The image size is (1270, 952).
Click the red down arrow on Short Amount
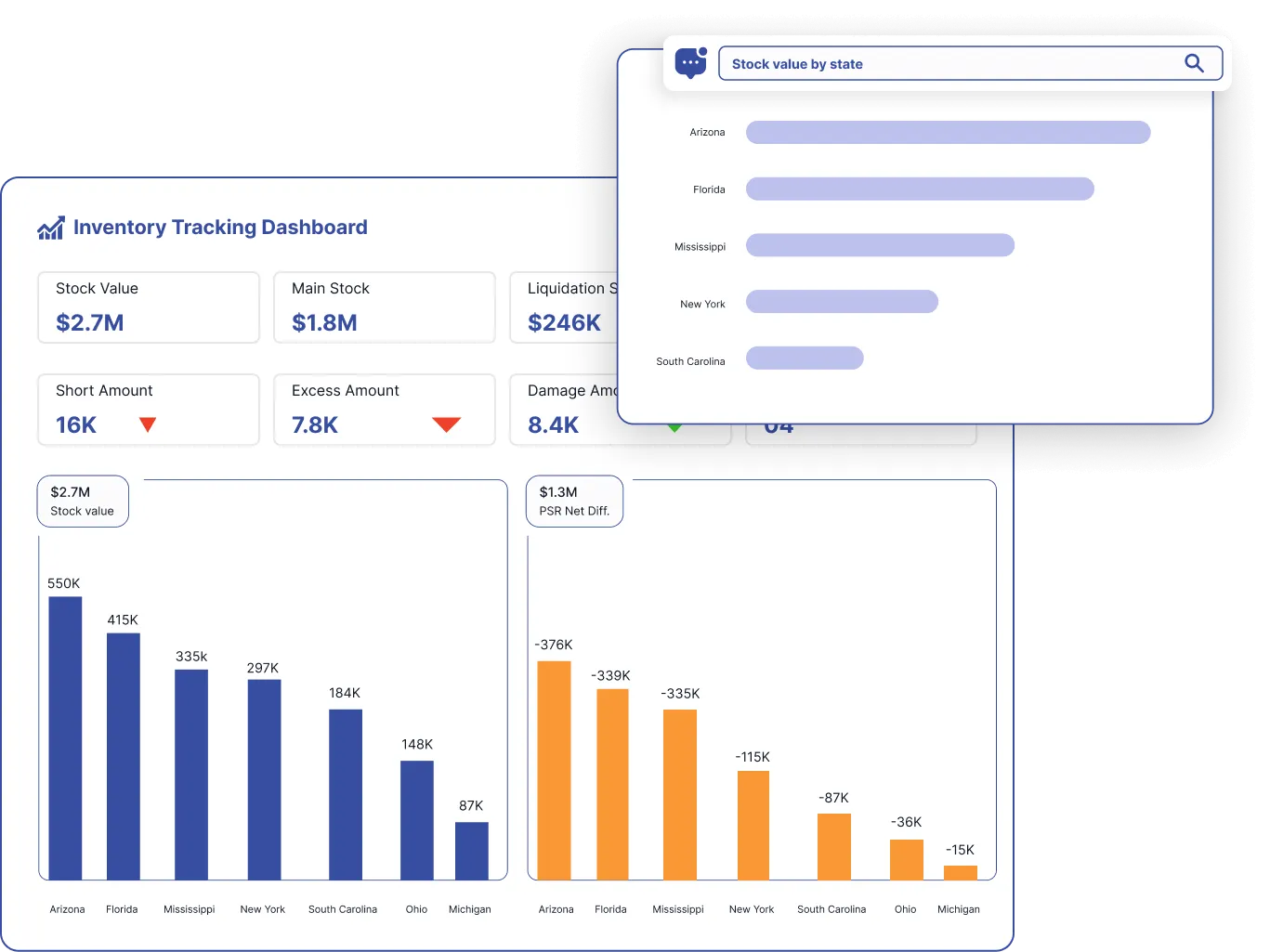(149, 424)
